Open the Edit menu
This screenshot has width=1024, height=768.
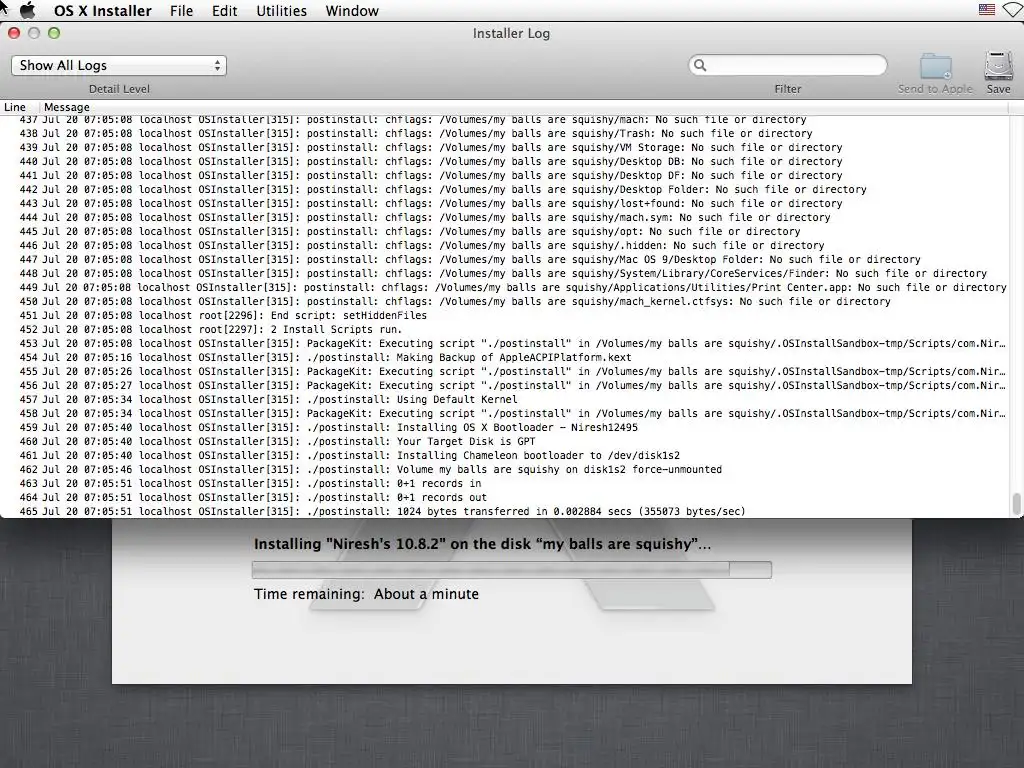point(224,11)
